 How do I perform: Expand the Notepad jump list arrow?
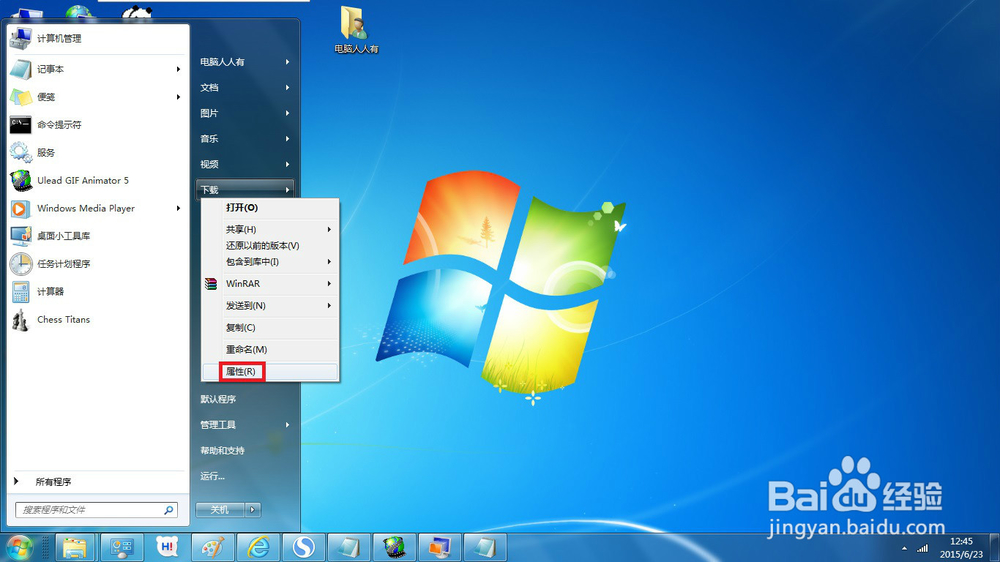[x=179, y=69]
